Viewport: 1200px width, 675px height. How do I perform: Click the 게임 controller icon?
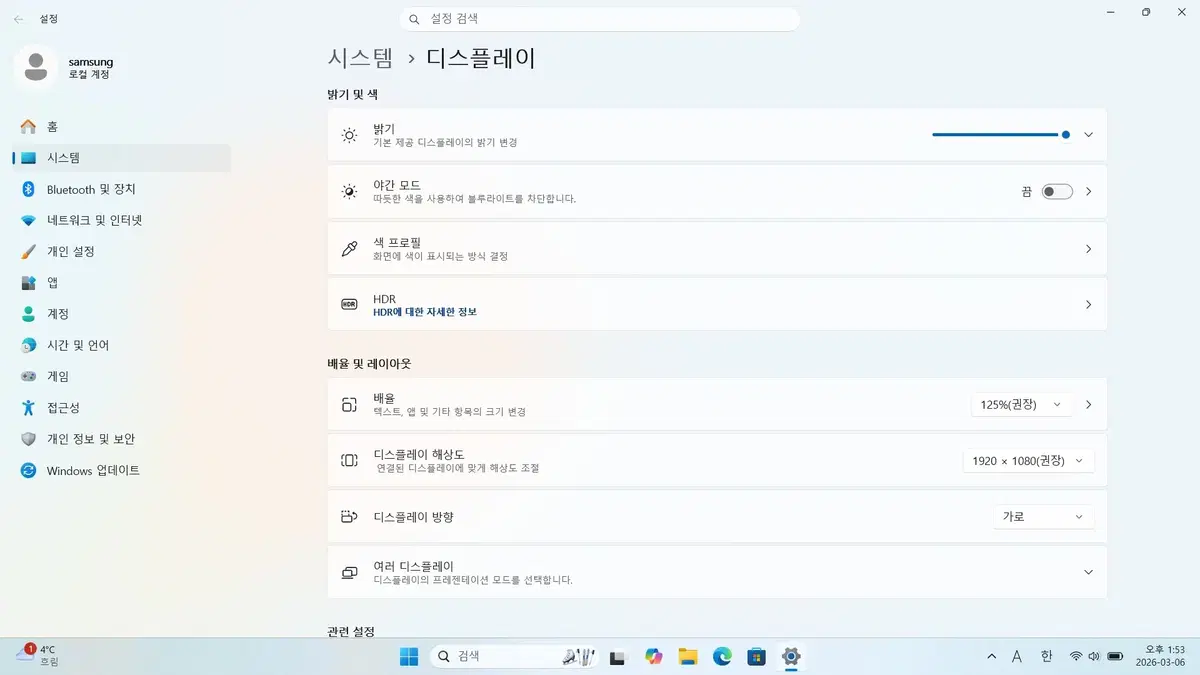[28, 376]
